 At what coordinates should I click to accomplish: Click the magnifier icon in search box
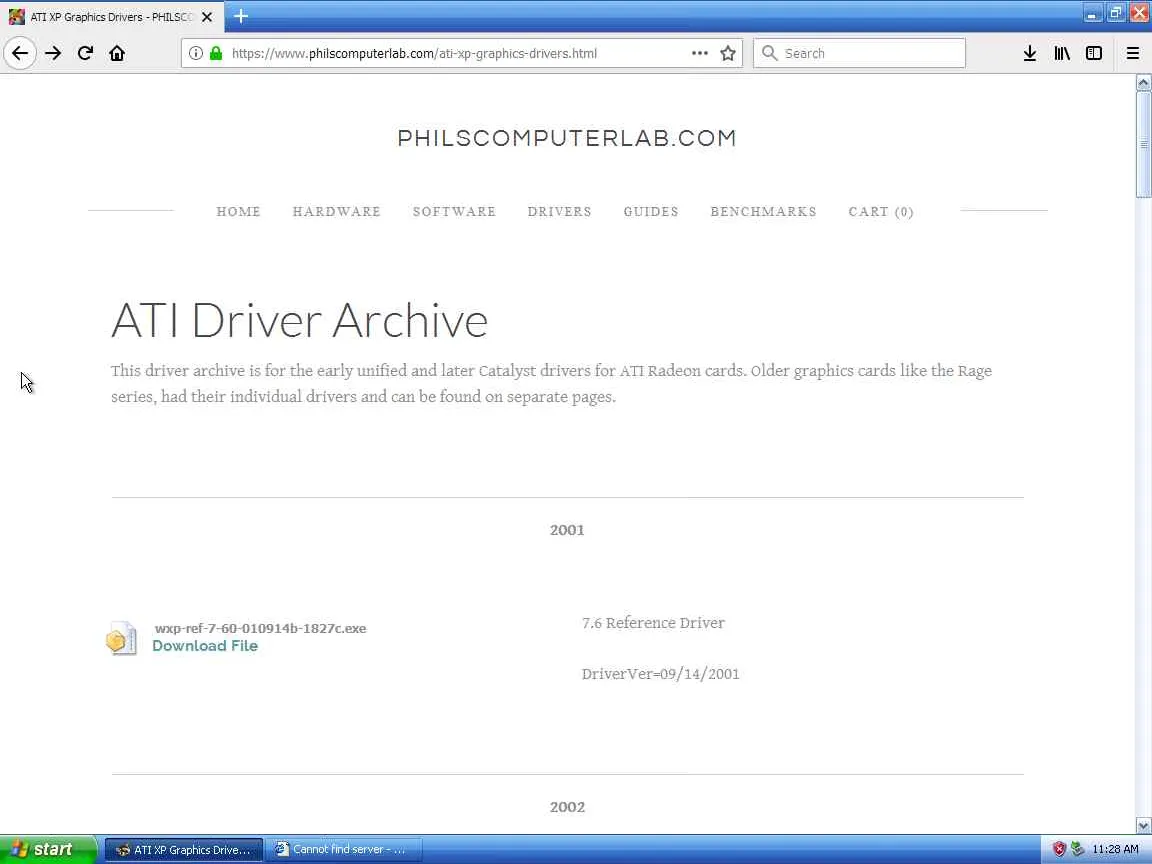(x=769, y=53)
